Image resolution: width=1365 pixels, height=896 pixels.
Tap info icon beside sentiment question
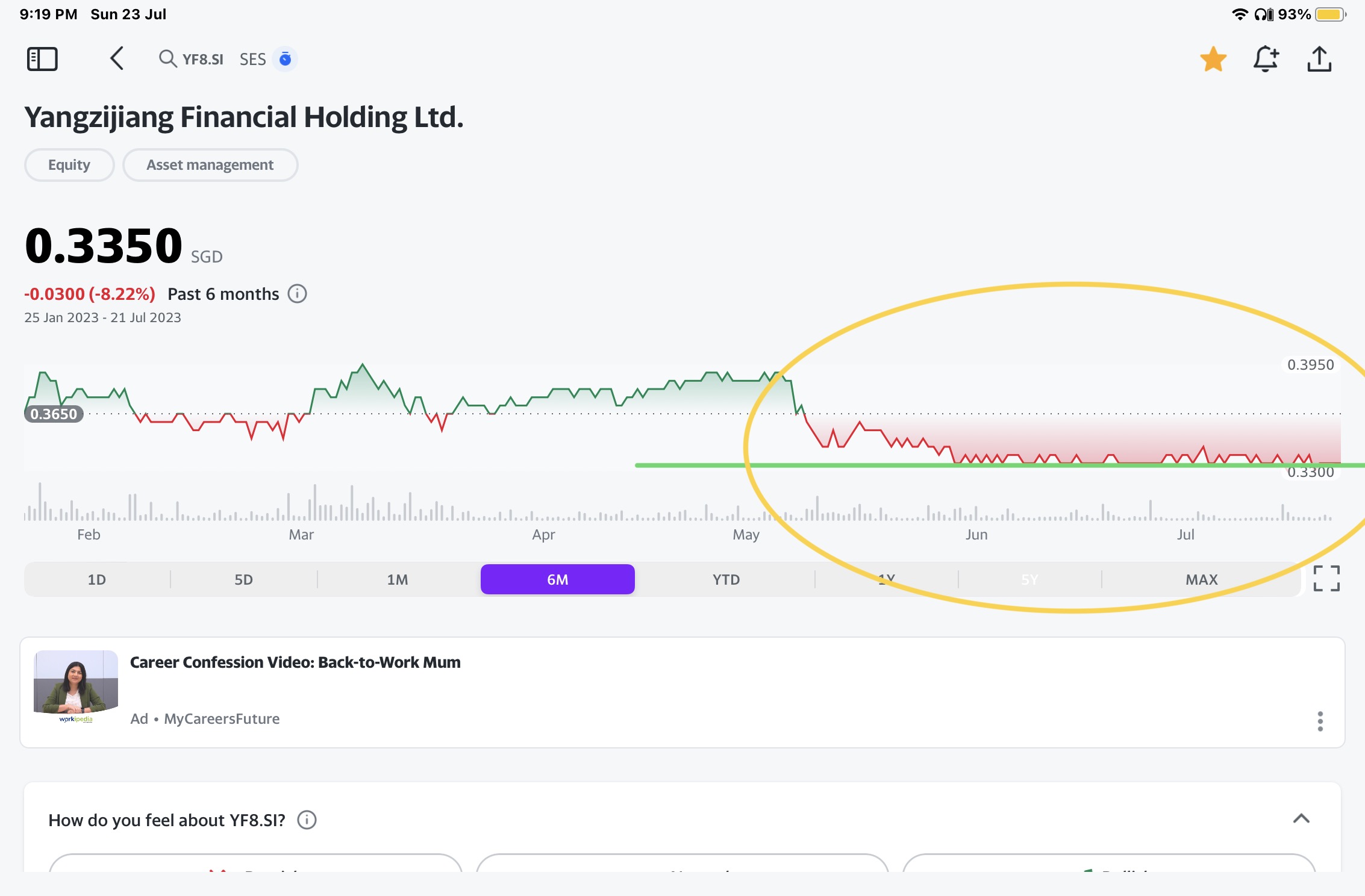coord(307,820)
